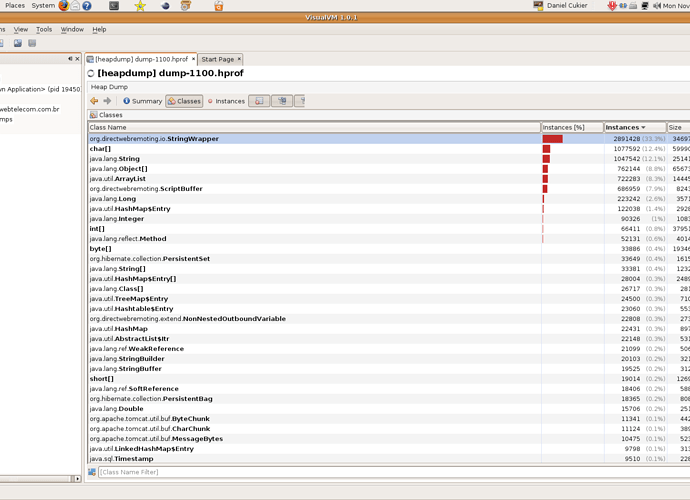Sort by Class Name column header

(314, 127)
